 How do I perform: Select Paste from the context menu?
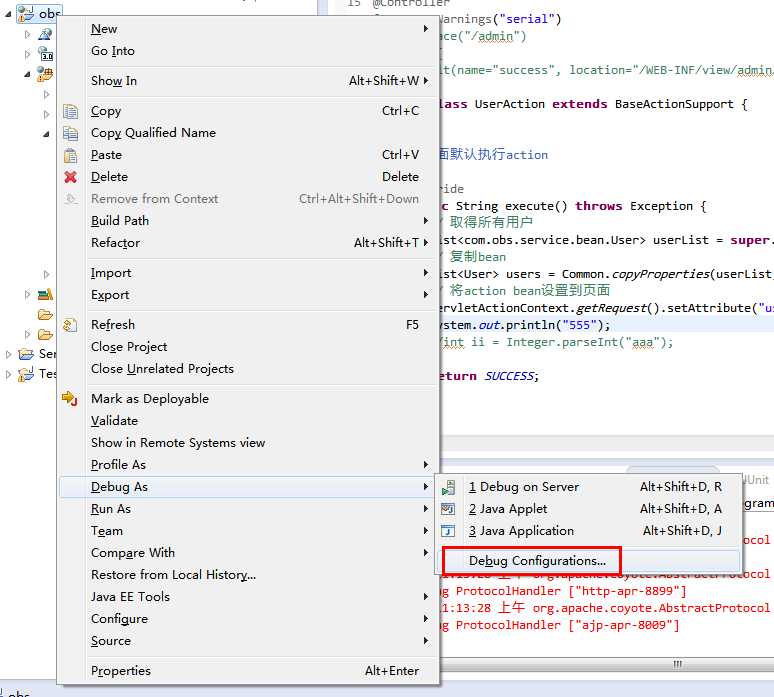248,155
